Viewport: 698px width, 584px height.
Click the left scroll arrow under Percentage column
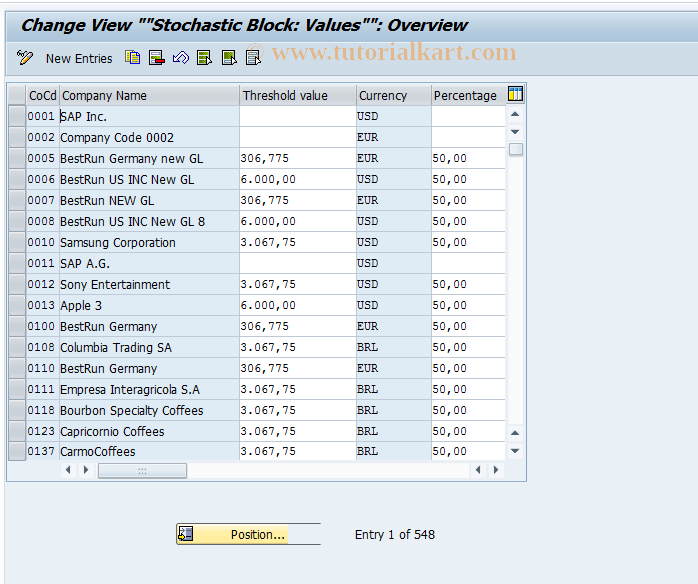click(x=478, y=470)
